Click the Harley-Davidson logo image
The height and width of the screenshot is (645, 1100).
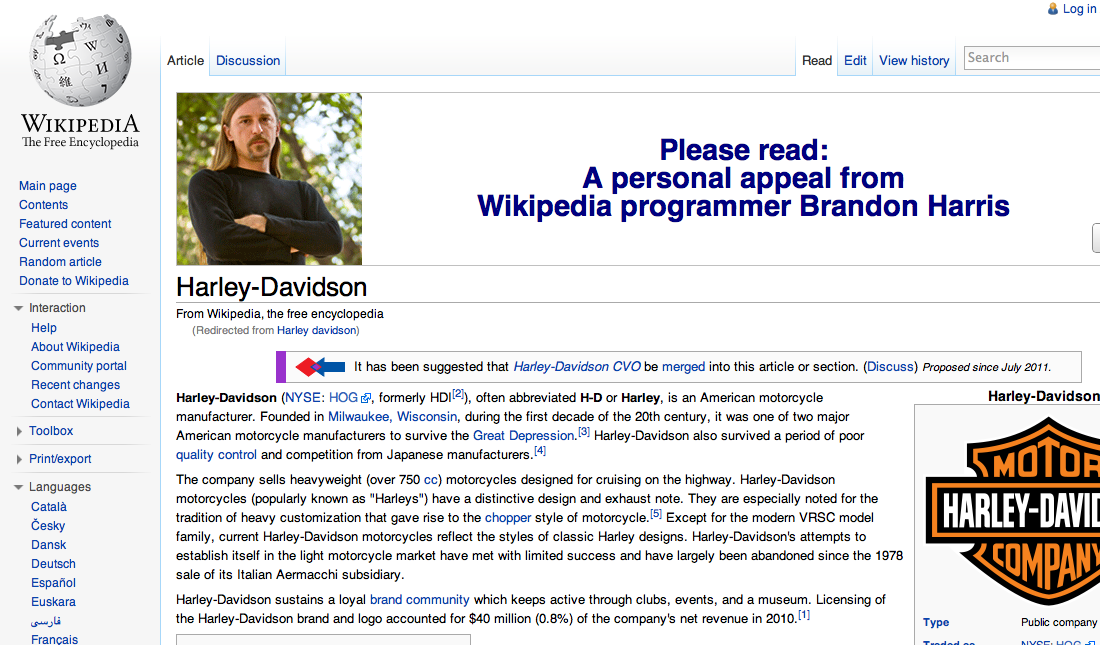pyautogui.click(x=1012, y=510)
